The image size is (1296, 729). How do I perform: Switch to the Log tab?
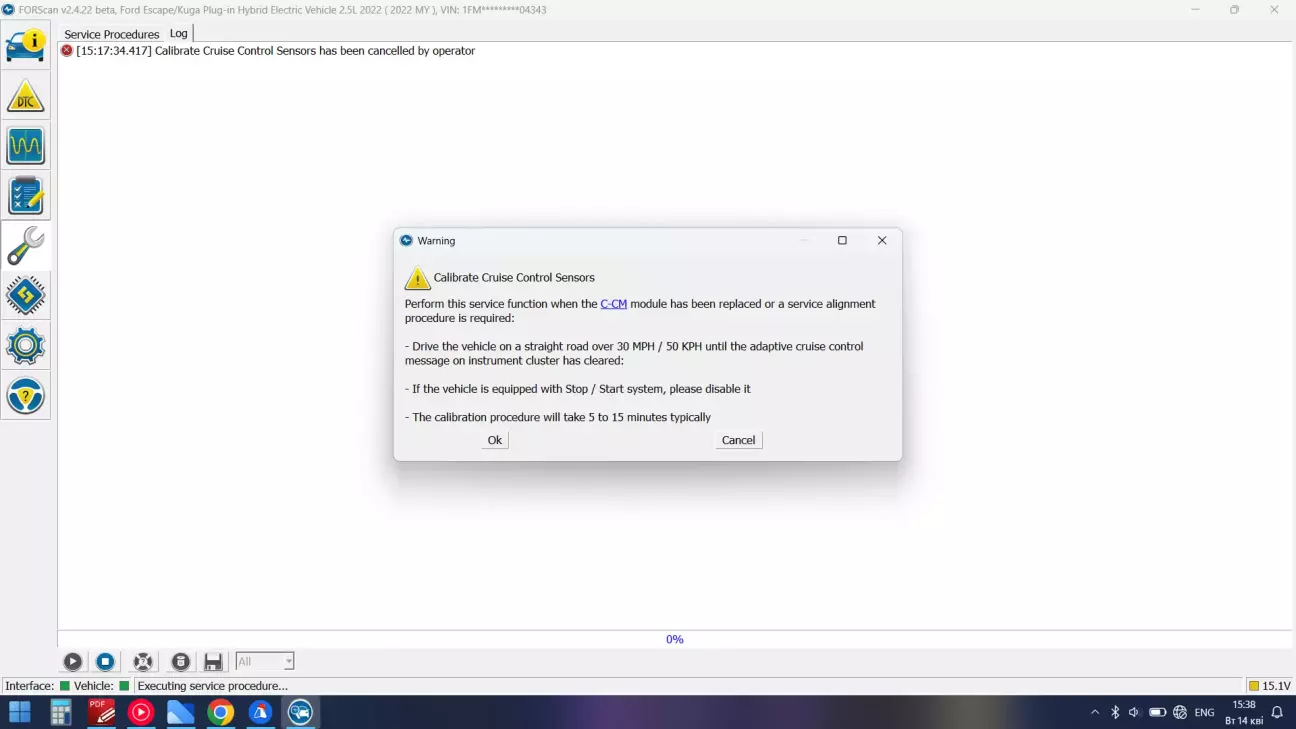pyautogui.click(x=178, y=34)
